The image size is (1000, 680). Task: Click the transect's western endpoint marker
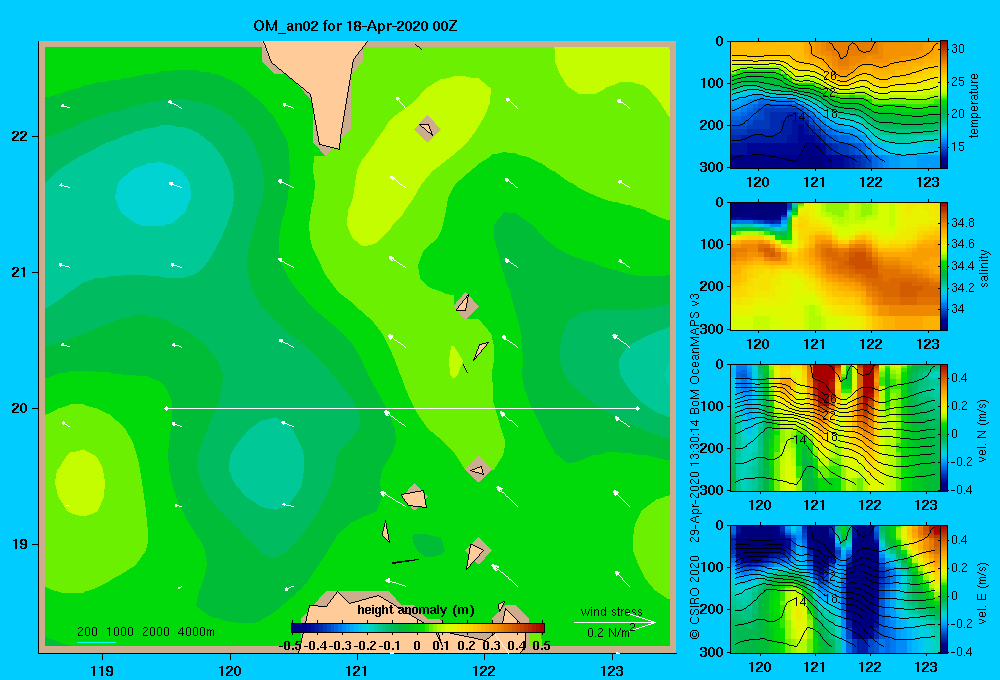click(166, 408)
